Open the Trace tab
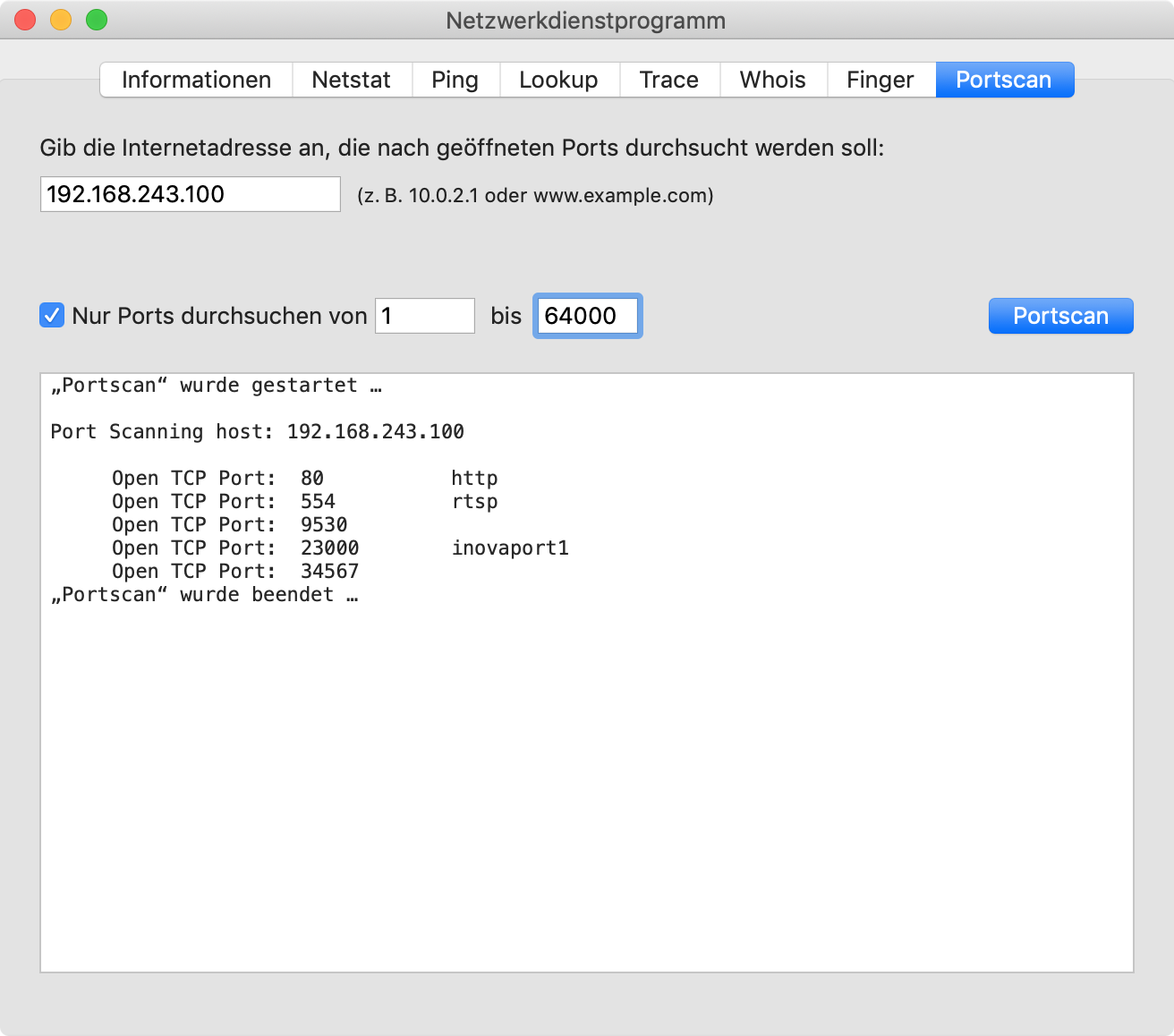1174x1036 pixels. (669, 80)
